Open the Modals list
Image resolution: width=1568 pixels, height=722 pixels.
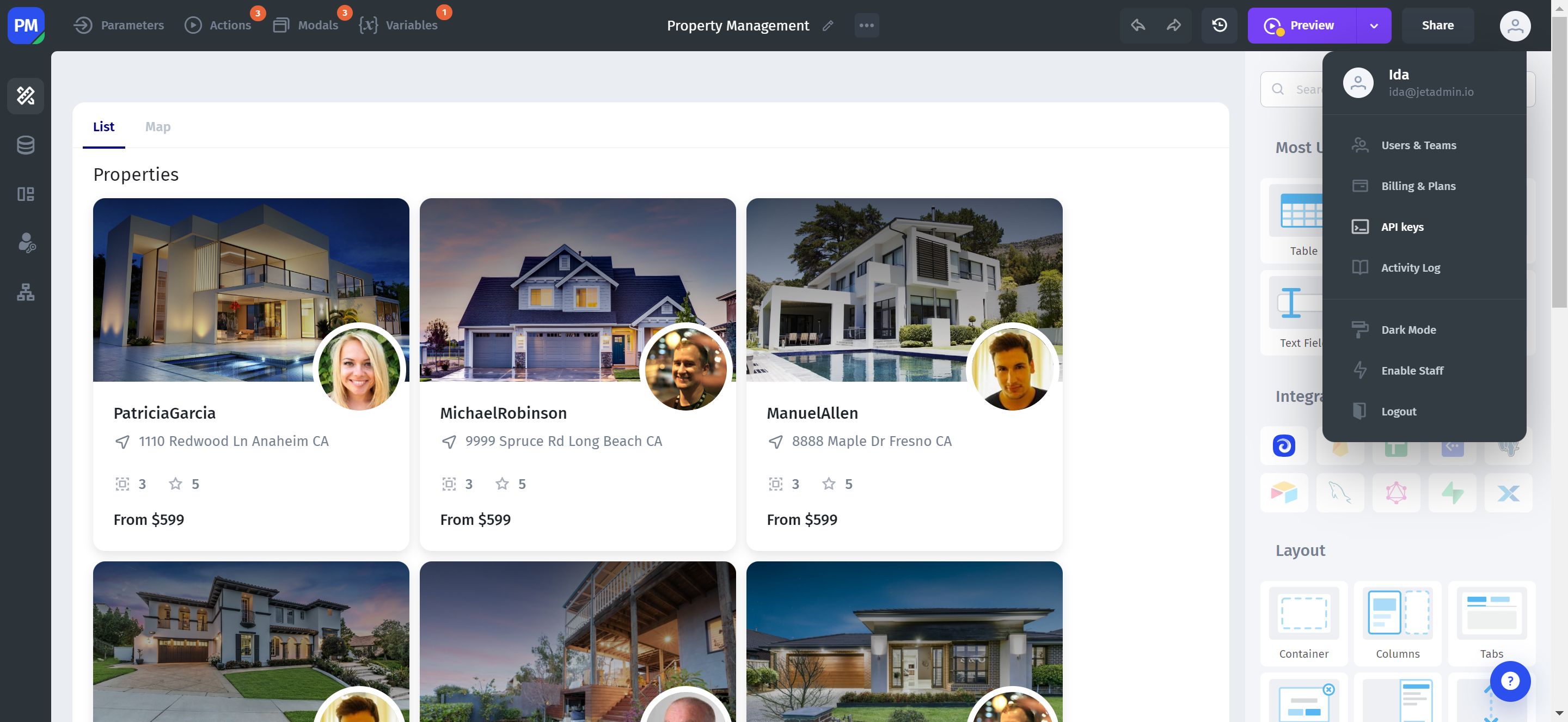point(306,25)
